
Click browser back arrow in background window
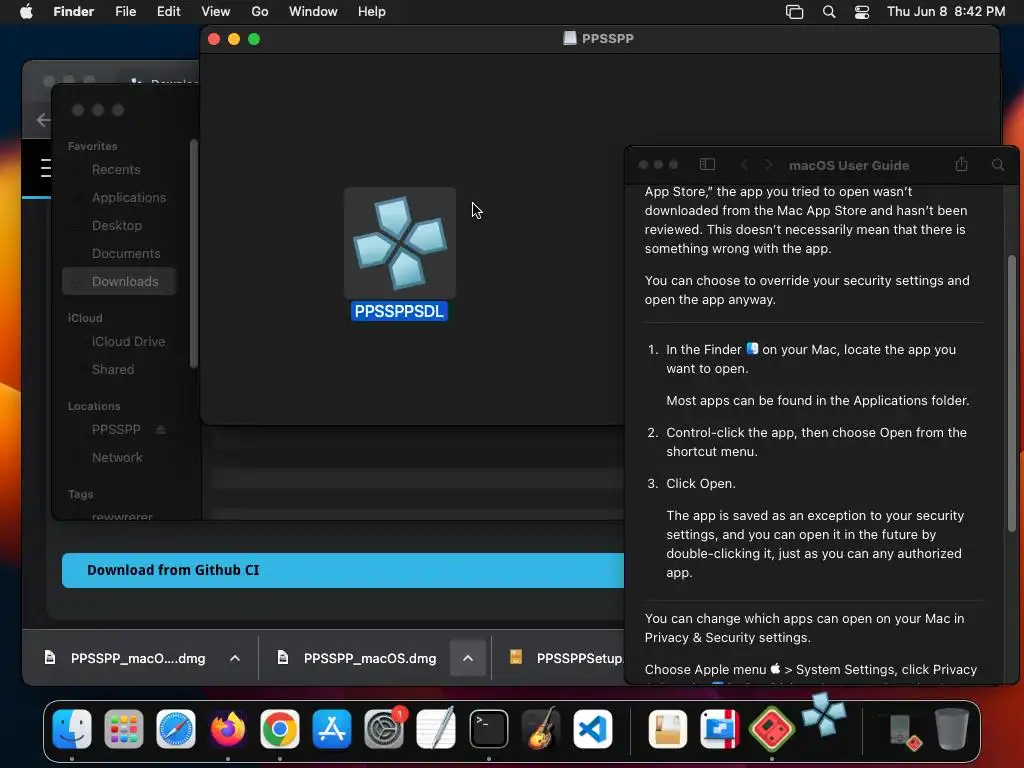pyautogui.click(x=43, y=120)
